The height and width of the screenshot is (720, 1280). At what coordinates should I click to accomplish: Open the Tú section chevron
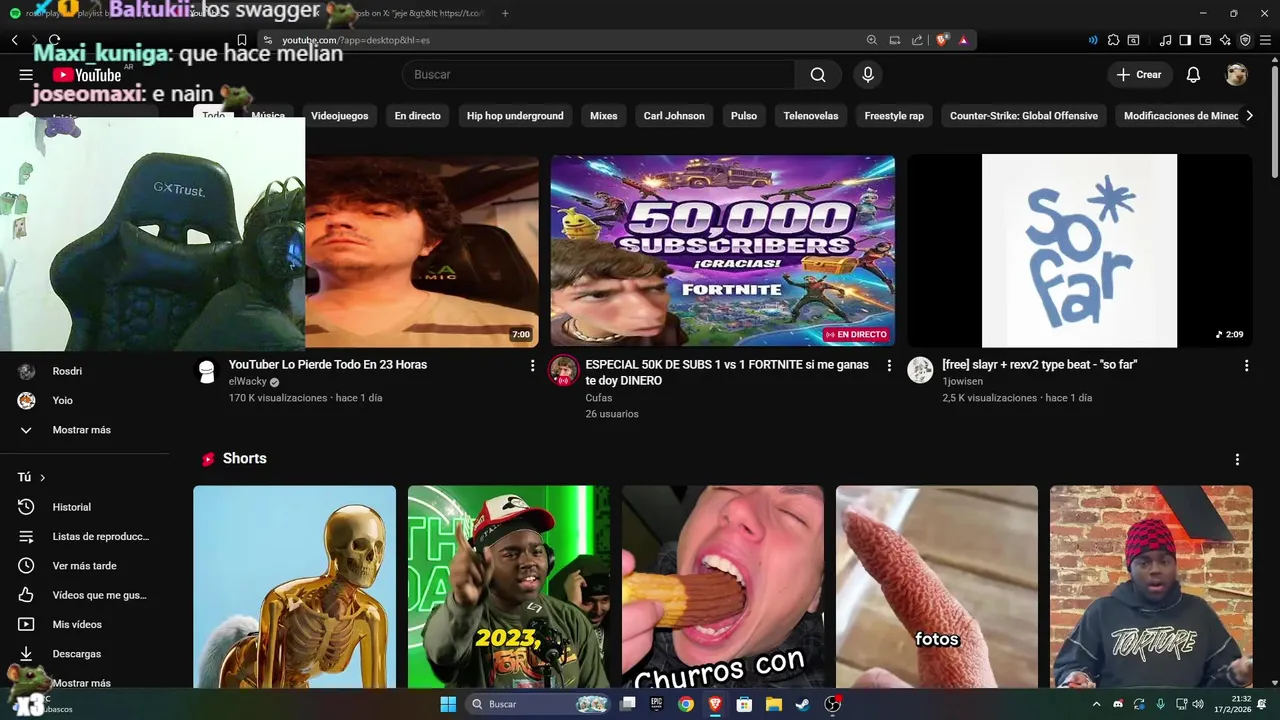[x=42, y=478]
